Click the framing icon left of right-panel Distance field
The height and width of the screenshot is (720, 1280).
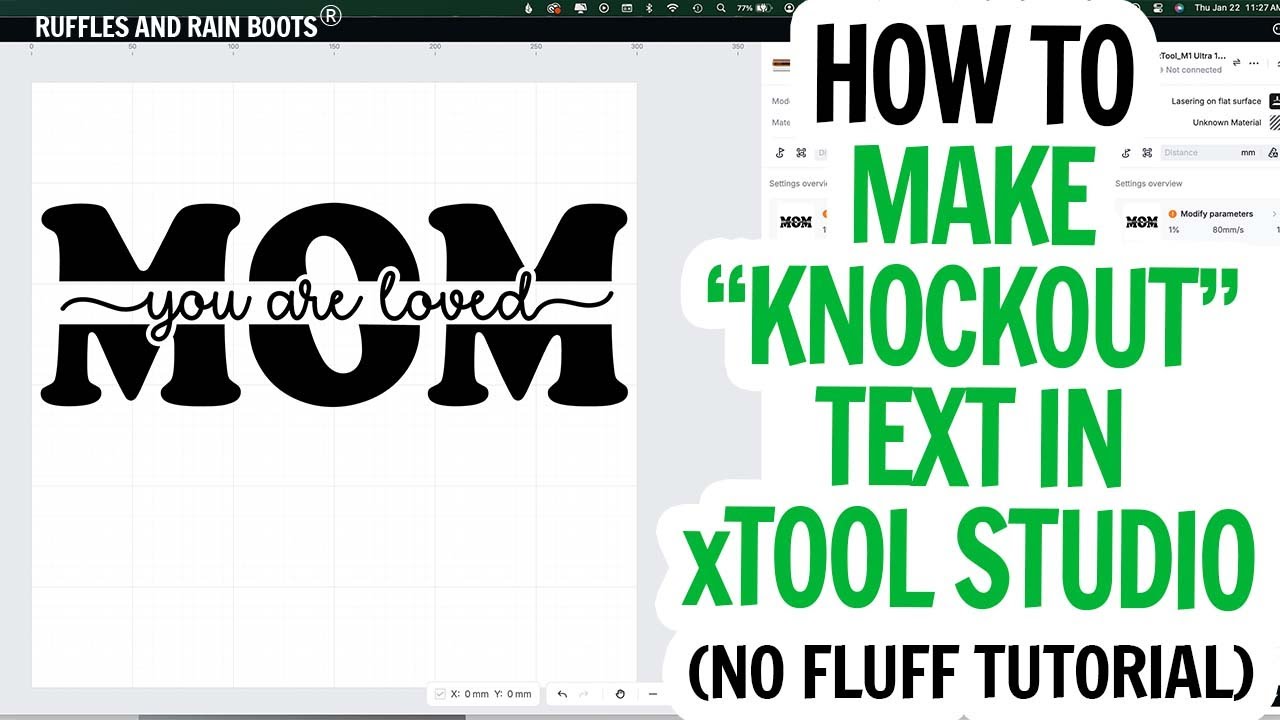(x=1126, y=153)
